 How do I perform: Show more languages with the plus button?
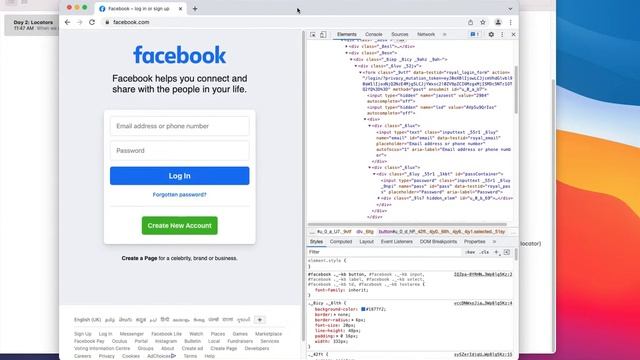(260, 320)
